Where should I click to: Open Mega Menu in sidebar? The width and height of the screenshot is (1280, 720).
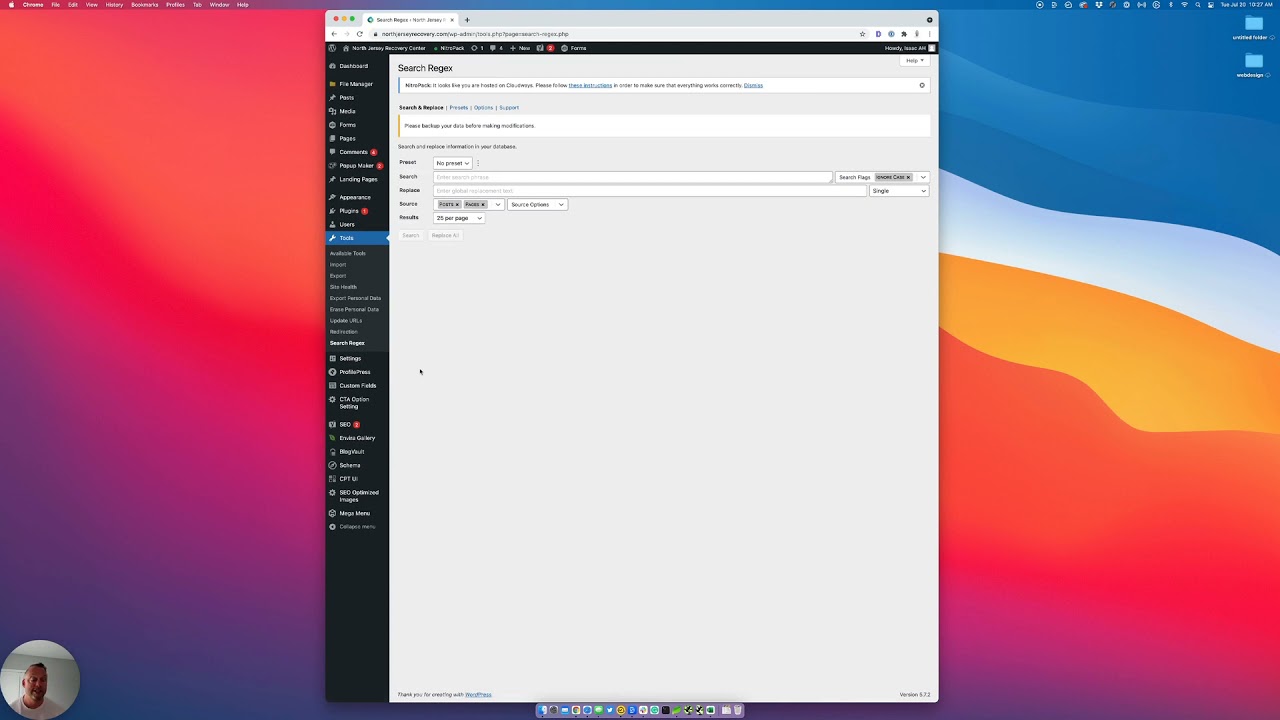354,513
